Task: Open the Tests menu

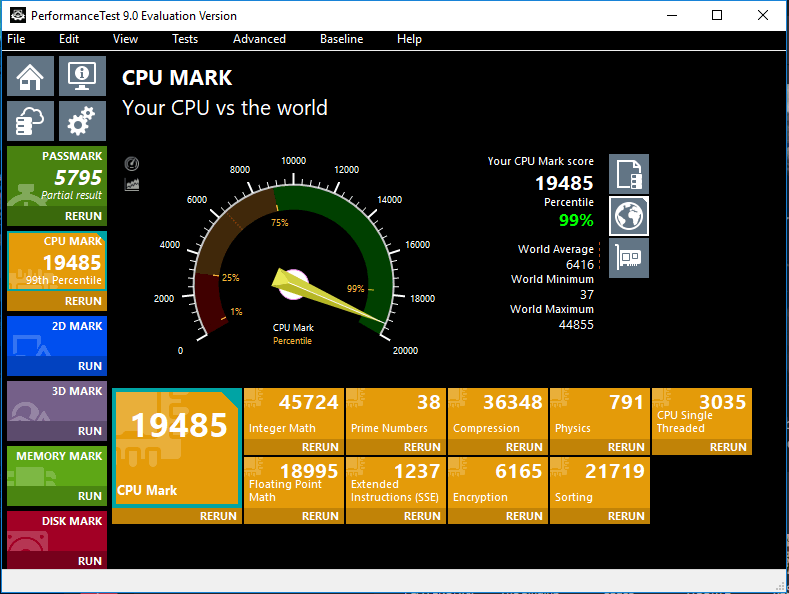Action: point(185,39)
